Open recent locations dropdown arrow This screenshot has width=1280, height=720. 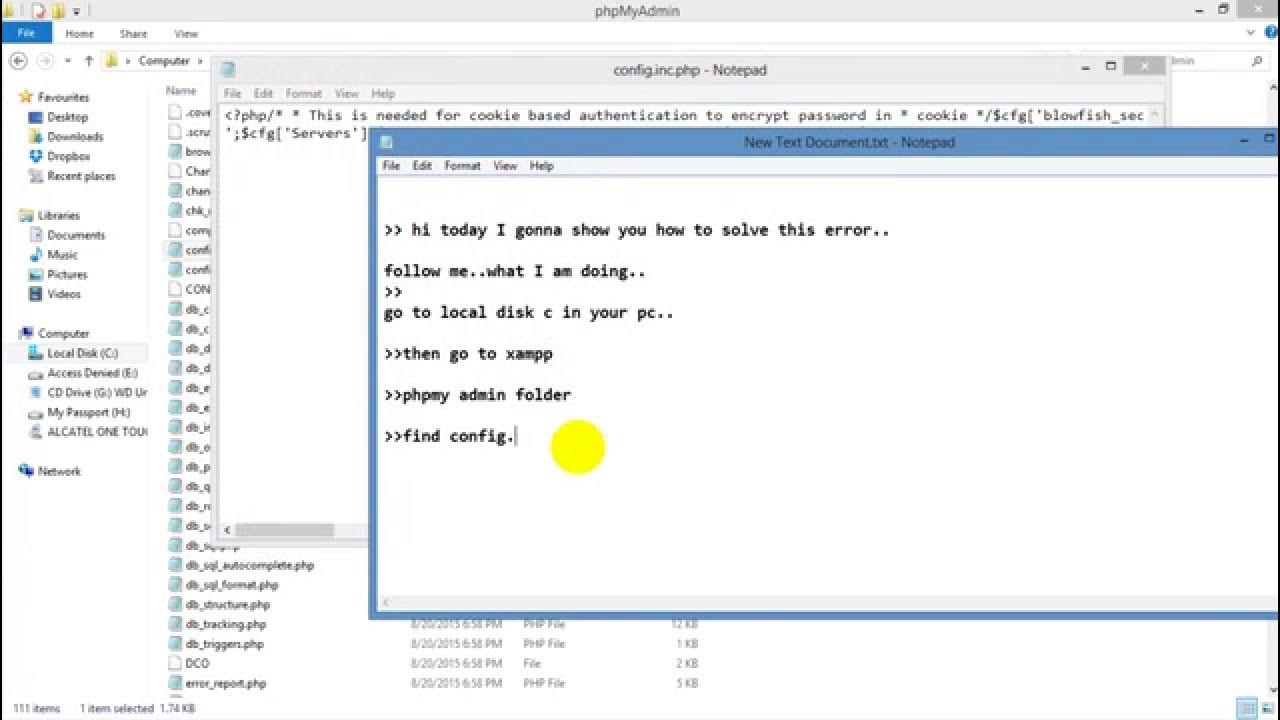[68, 61]
